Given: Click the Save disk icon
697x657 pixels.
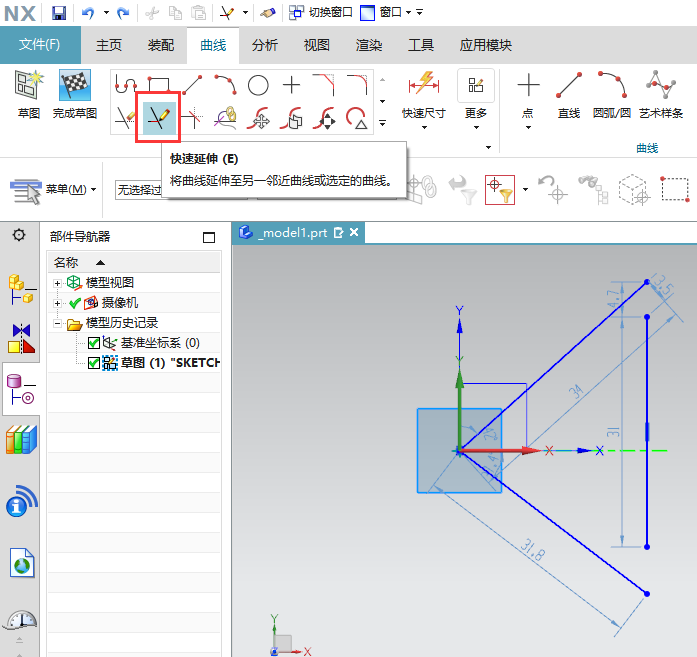Looking at the screenshot, I should point(59,13).
